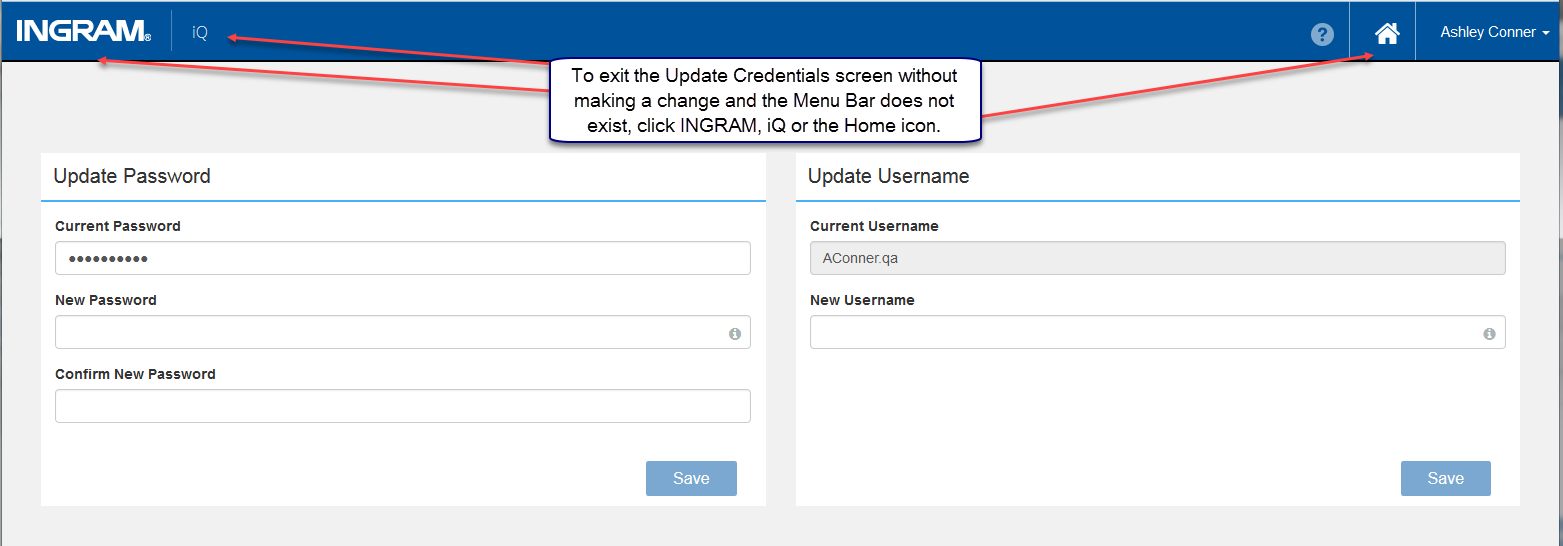Focus the New Username input field
This screenshot has width=1563, height=546.
tap(1157, 332)
